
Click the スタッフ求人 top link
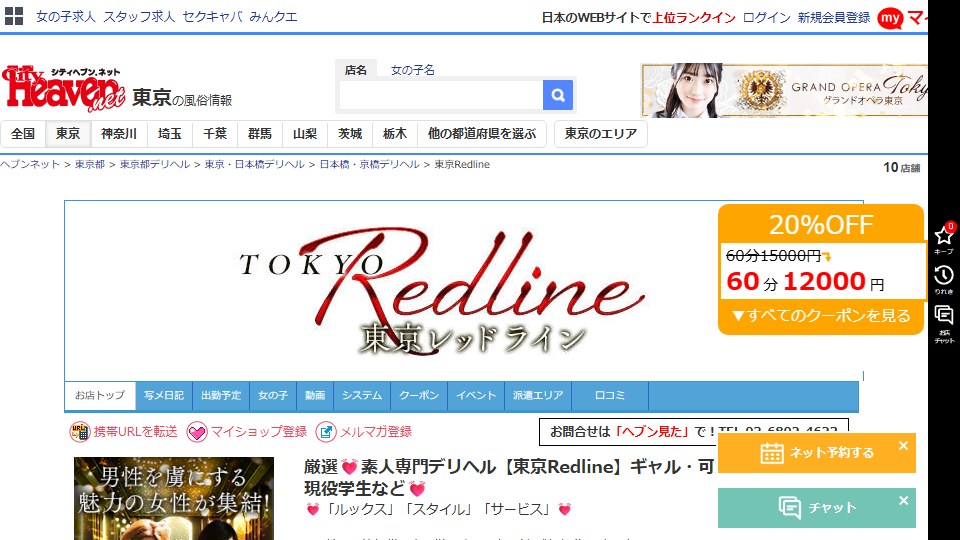tap(139, 17)
